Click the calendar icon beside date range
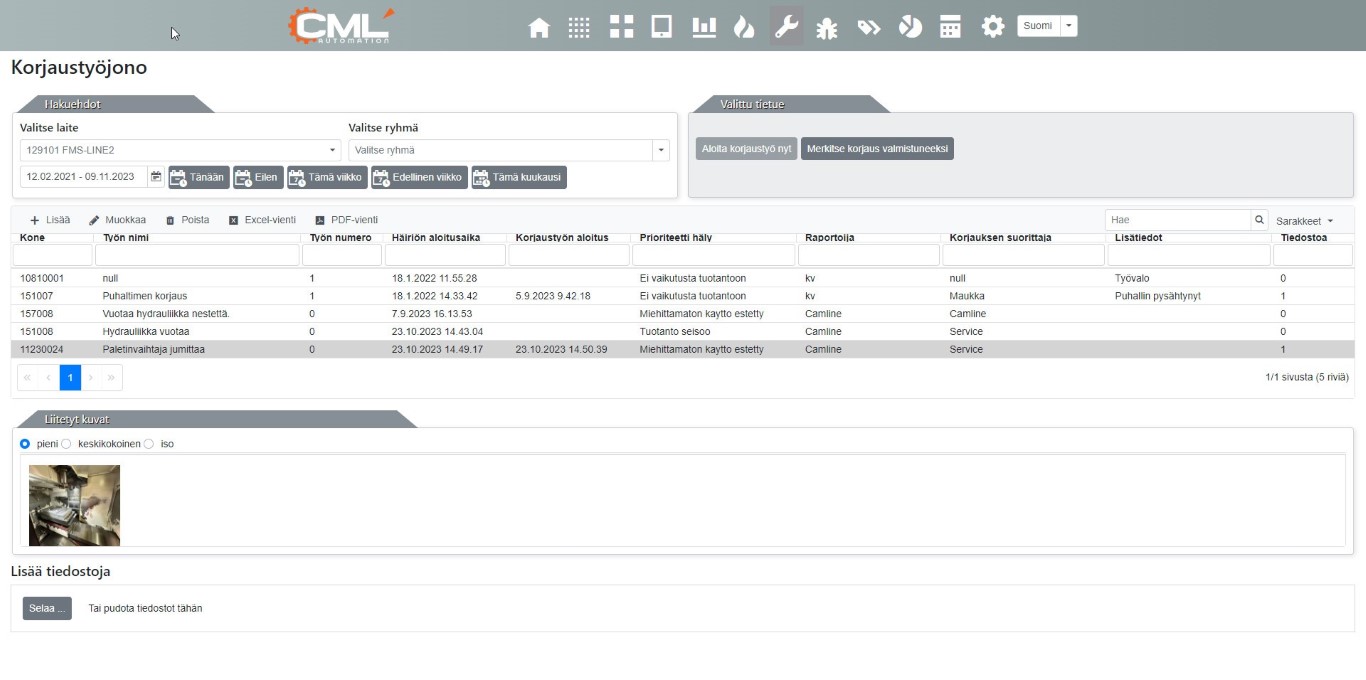This screenshot has height=680, width=1366. click(x=156, y=177)
